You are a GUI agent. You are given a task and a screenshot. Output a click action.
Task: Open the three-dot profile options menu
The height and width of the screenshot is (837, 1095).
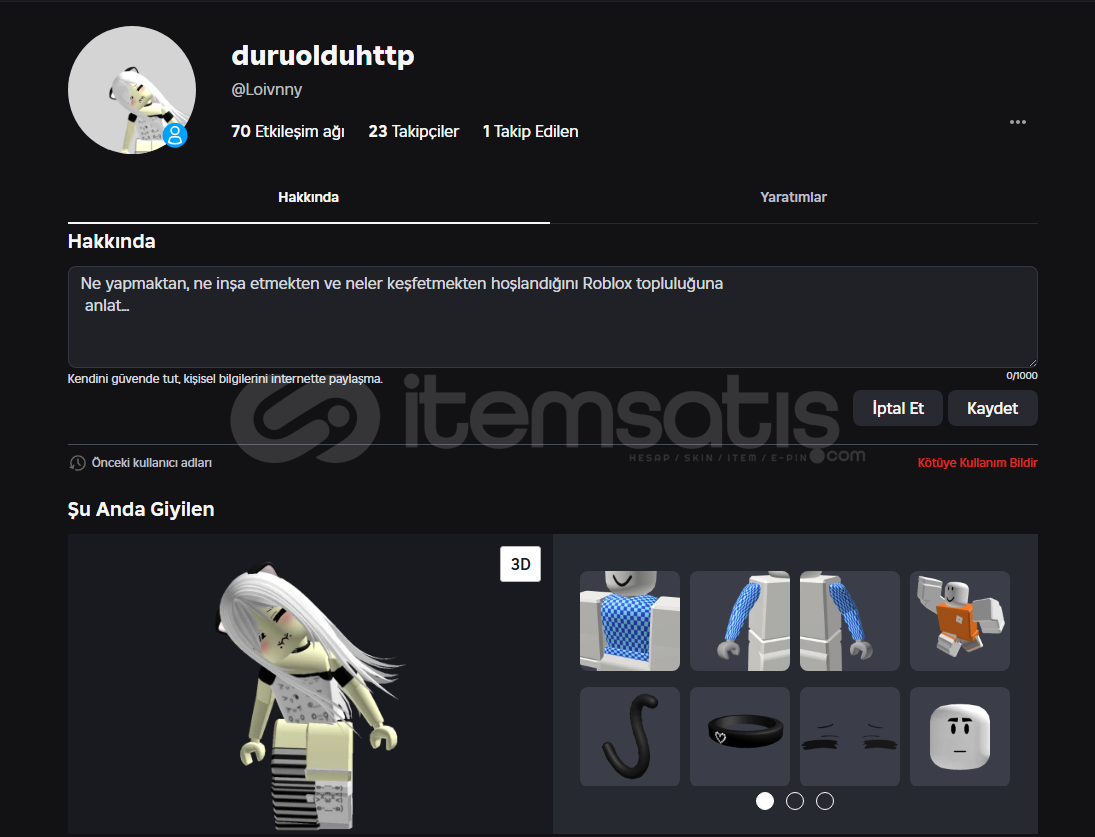[1017, 122]
